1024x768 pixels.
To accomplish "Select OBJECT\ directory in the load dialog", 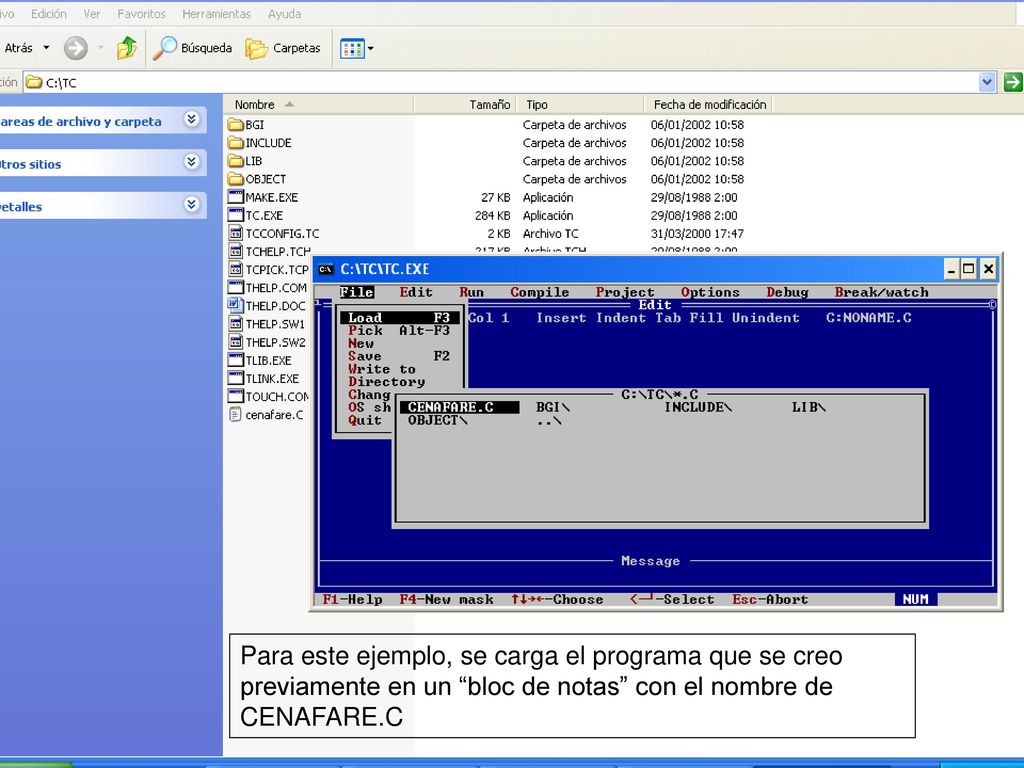I will pyautogui.click(x=438, y=420).
